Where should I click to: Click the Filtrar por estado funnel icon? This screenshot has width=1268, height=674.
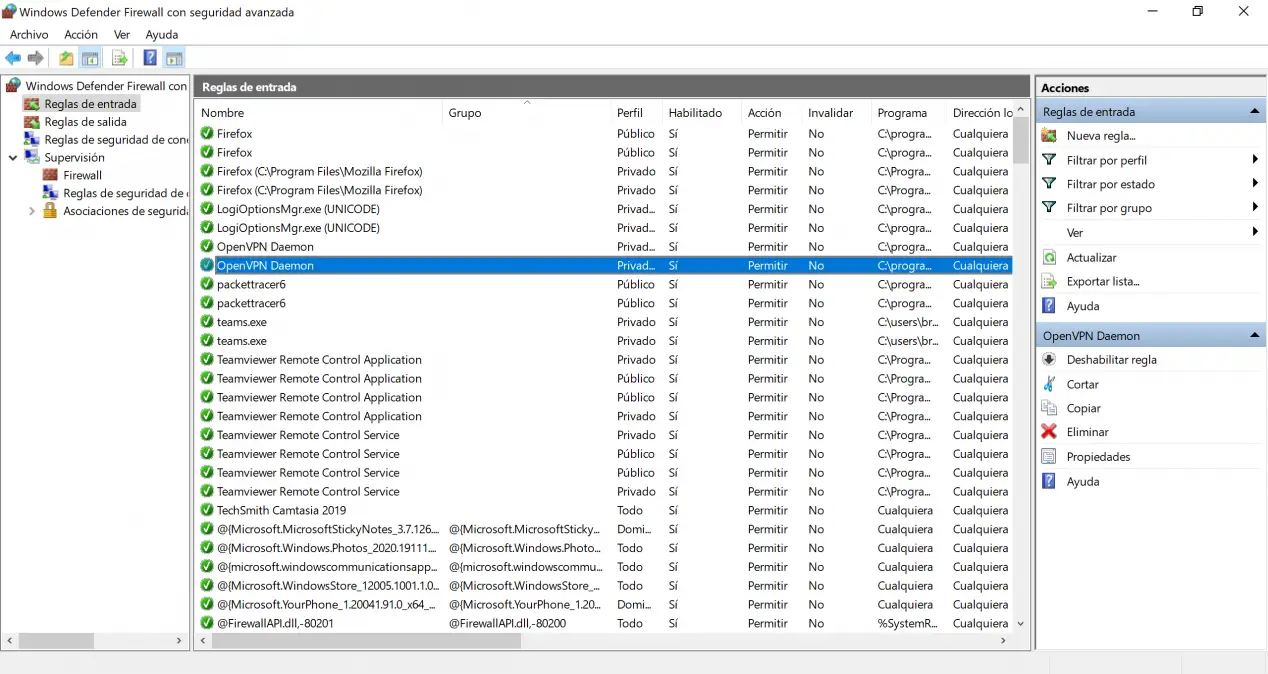point(1049,183)
